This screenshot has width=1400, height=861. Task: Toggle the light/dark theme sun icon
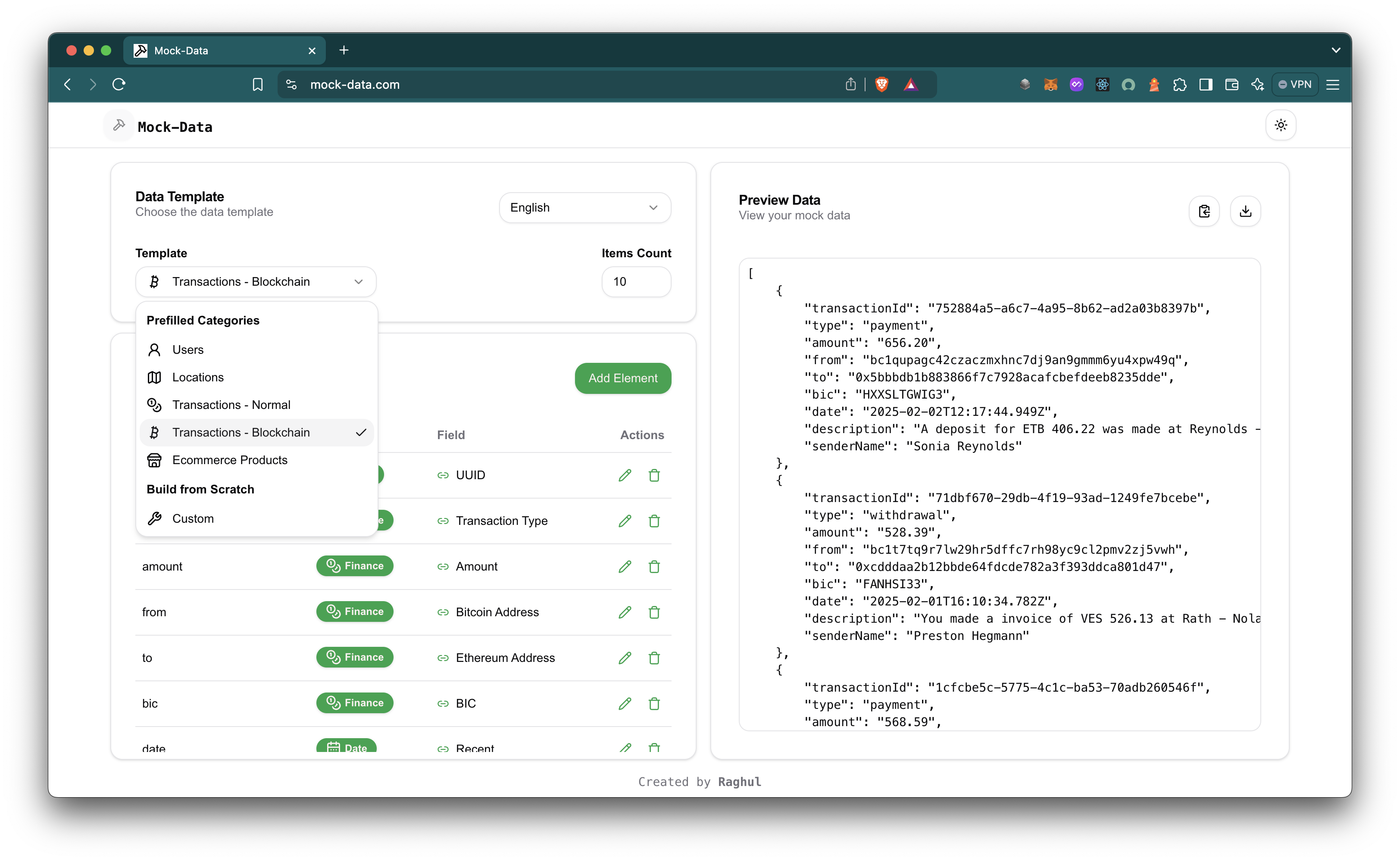[1281, 125]
